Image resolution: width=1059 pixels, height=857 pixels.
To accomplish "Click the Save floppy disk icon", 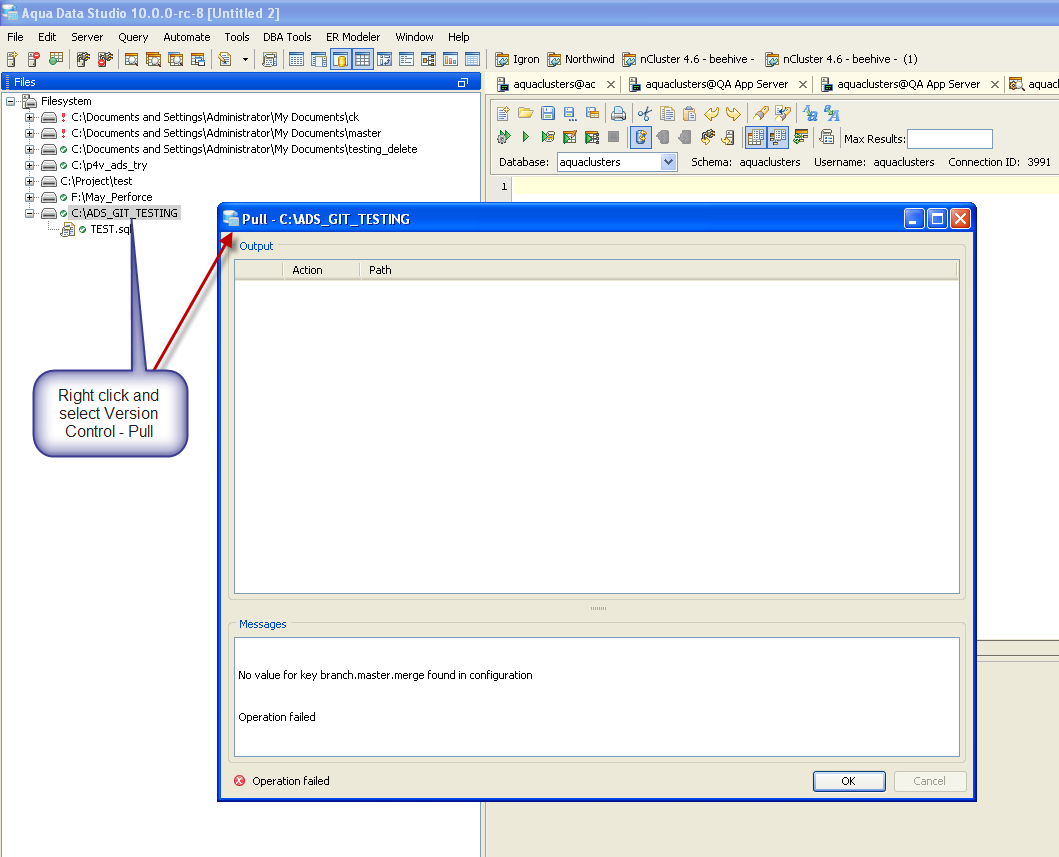I will point(548,113).
